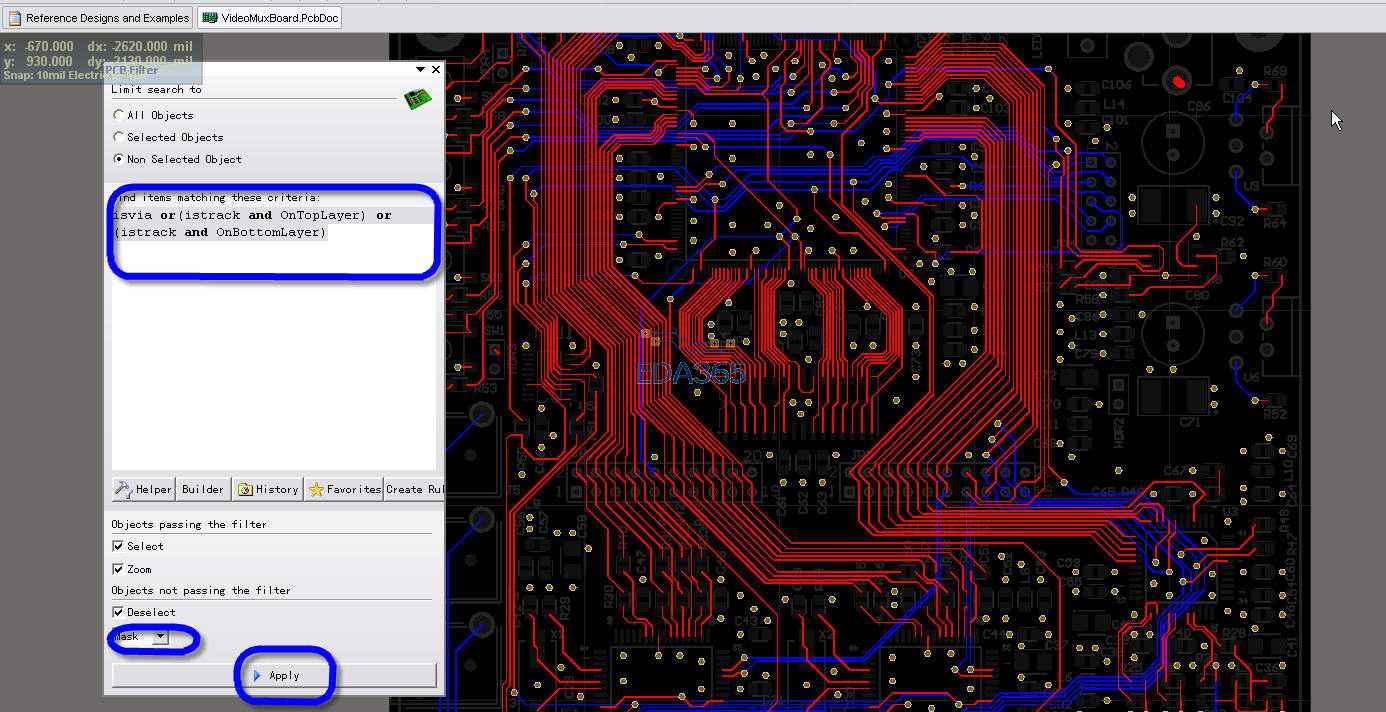The image size is (1386, 712).
Task: Click the document icon on Reference Designs tab
Action: pos(15,18)
